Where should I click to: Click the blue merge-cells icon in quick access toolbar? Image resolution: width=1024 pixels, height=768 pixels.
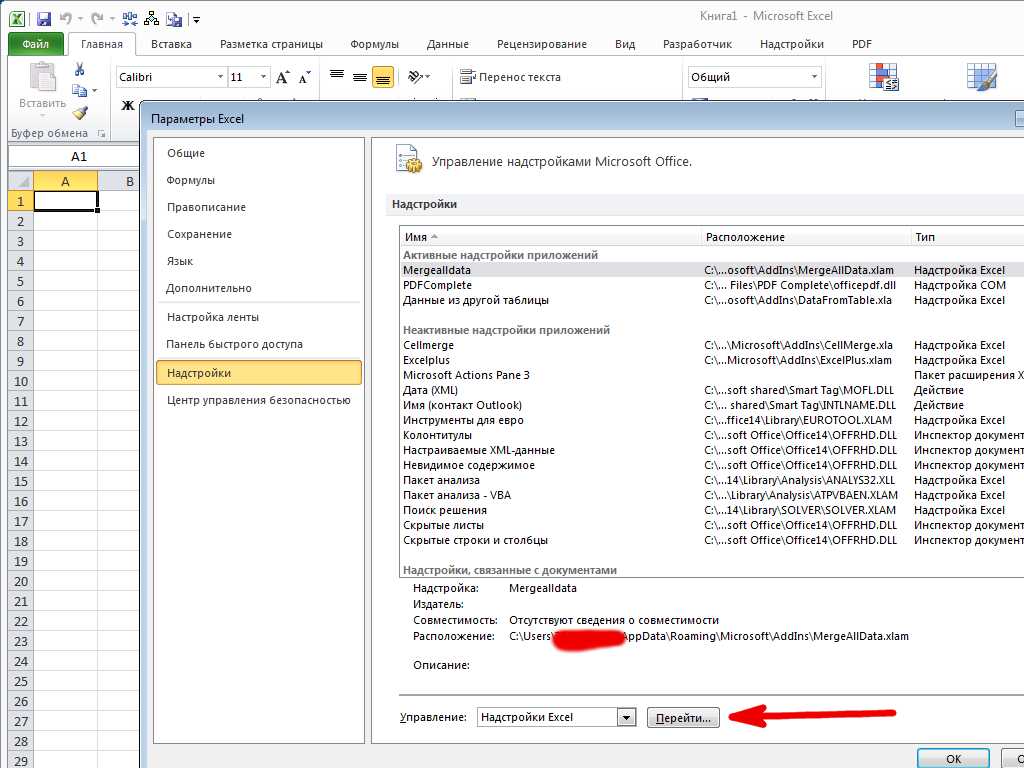point(130,19)
